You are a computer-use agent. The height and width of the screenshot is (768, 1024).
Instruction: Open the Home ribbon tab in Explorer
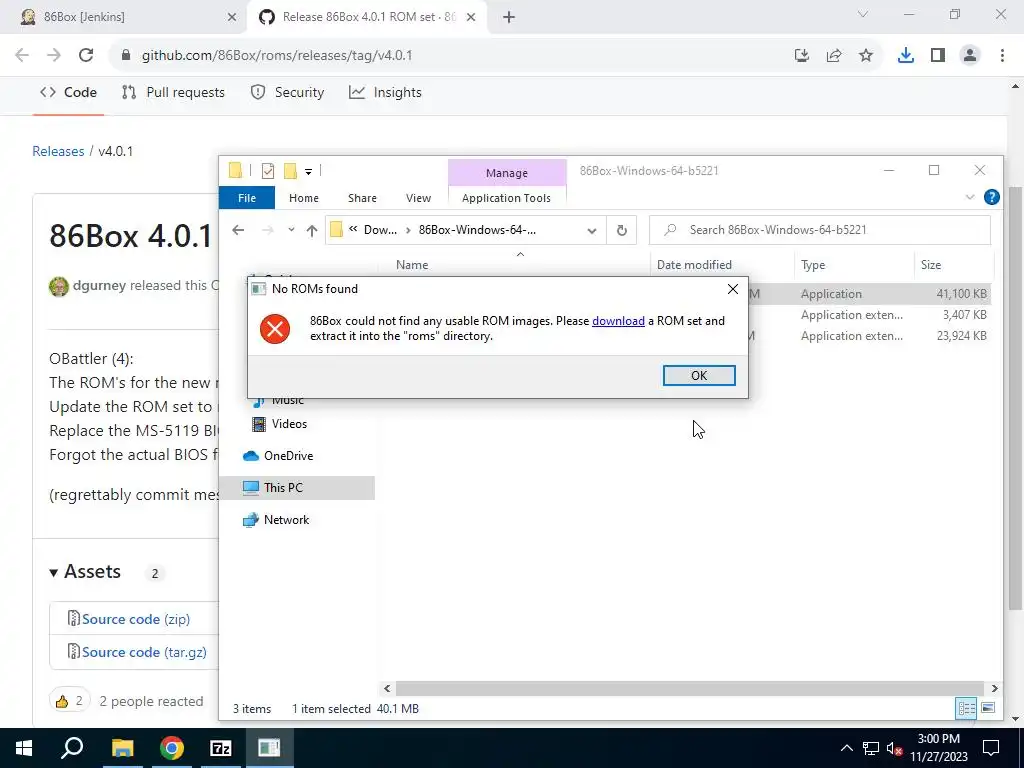click(304, 198)
